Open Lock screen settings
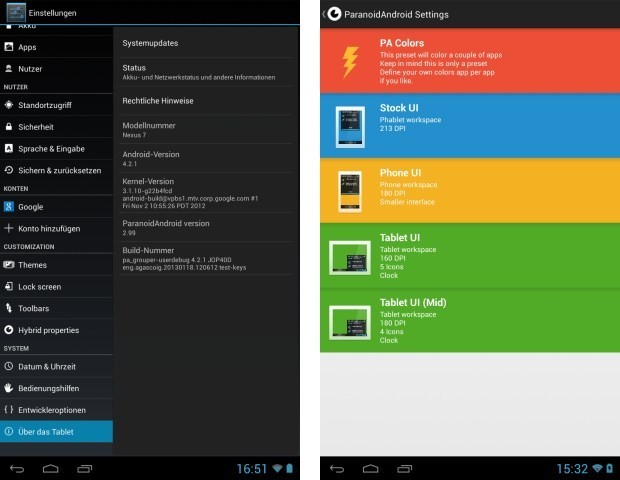The height and width of the screenshot is (480, 620). click(40, 286)
